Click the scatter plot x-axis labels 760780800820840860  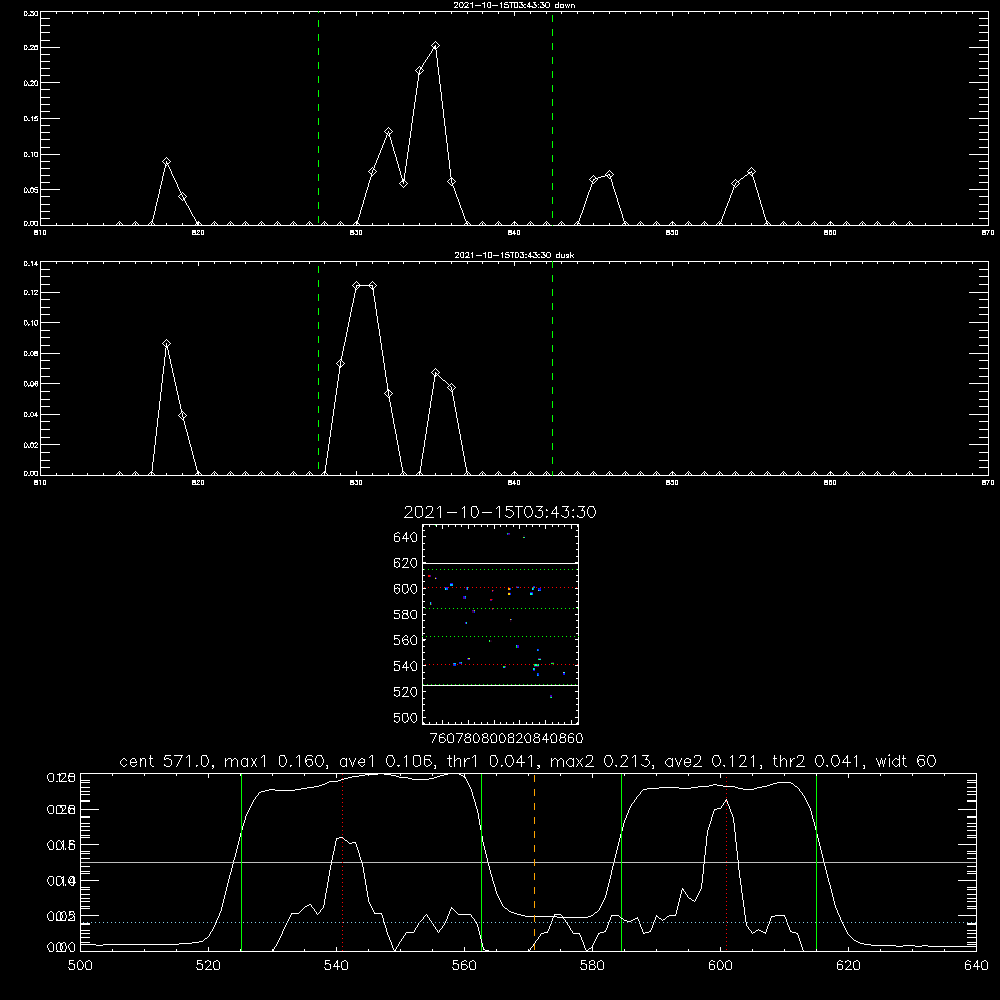(x=506, y=738)
